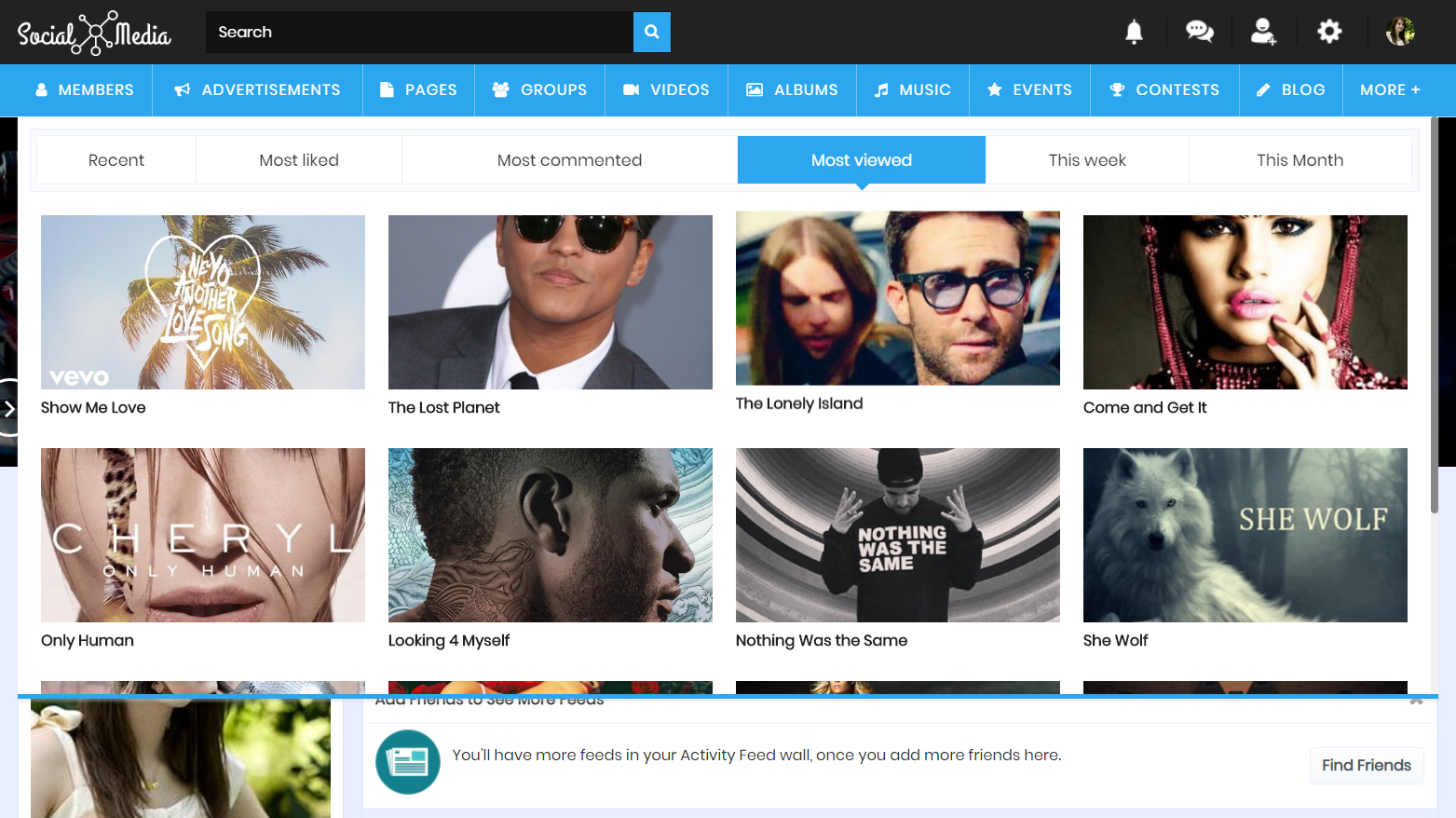Open the Come and Get It thumbnail

coord(1245,302)
